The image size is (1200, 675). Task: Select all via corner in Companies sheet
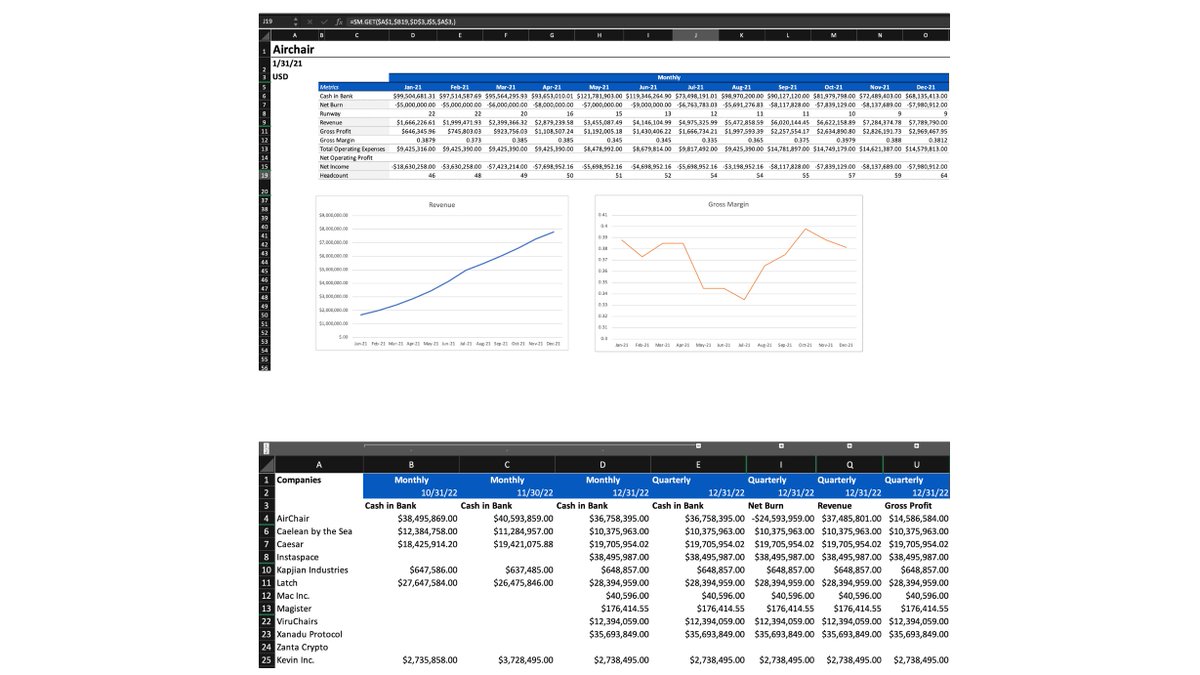coord(267,464)
